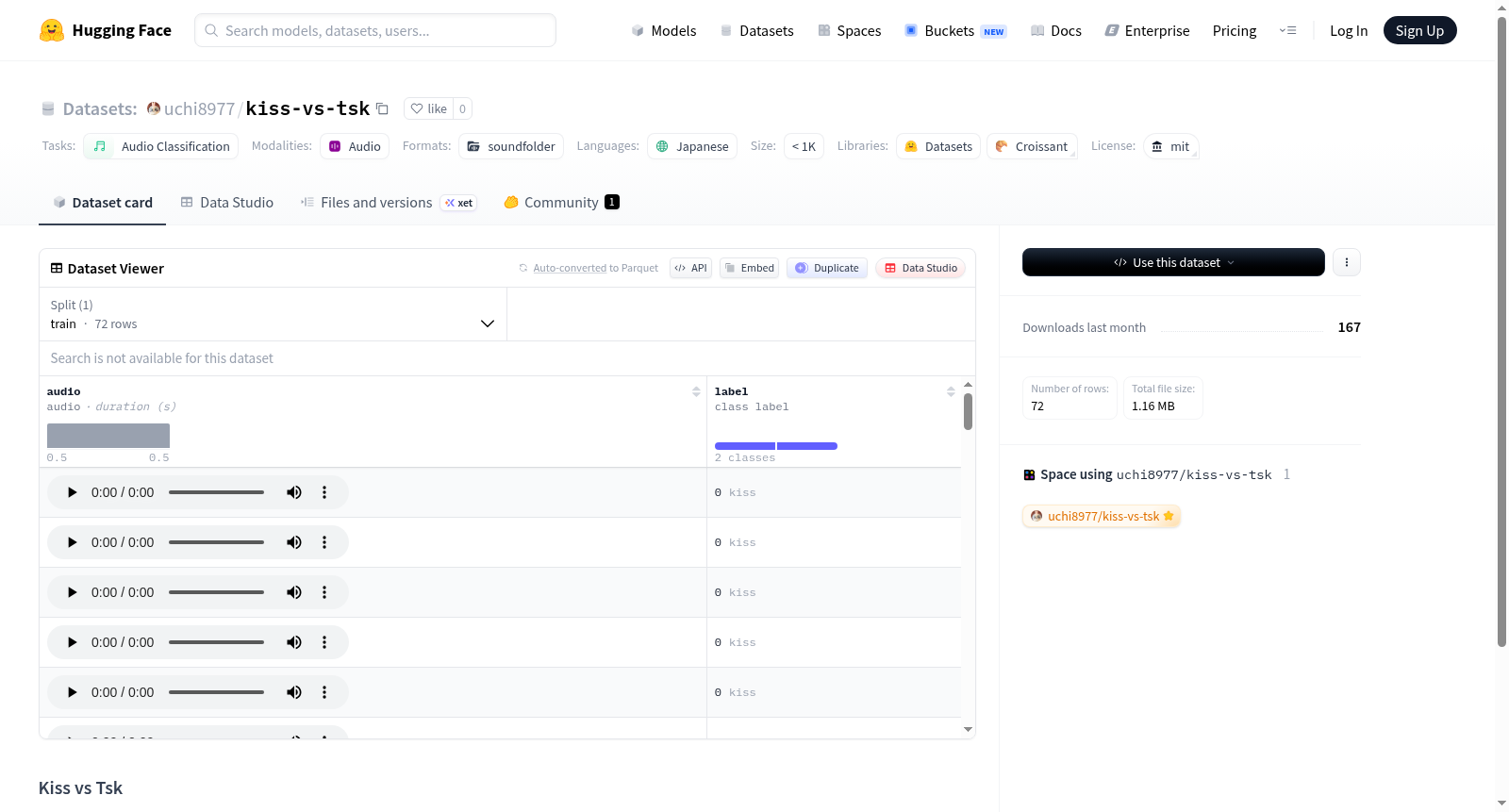Switch to the Data Studio tab
This screenshot has width=1509, height=812.
(x=227, y=202)
